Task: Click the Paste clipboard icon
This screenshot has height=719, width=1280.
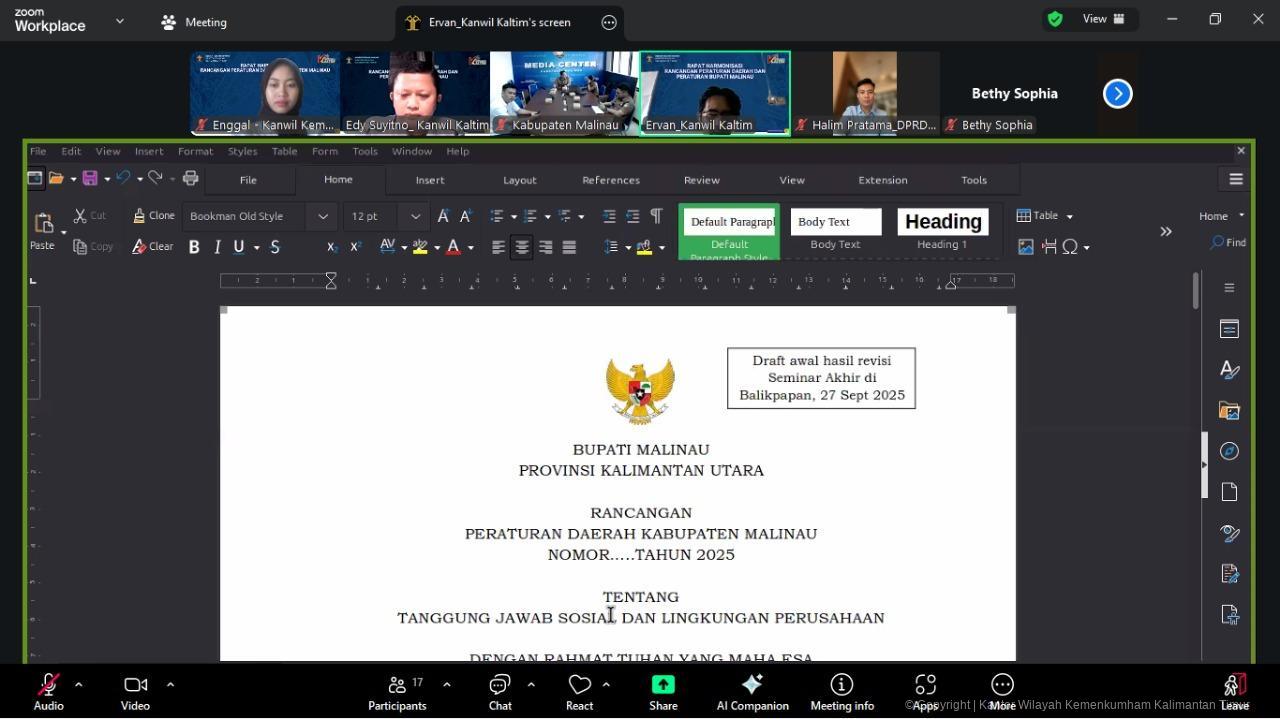Action: click(43, 223)
